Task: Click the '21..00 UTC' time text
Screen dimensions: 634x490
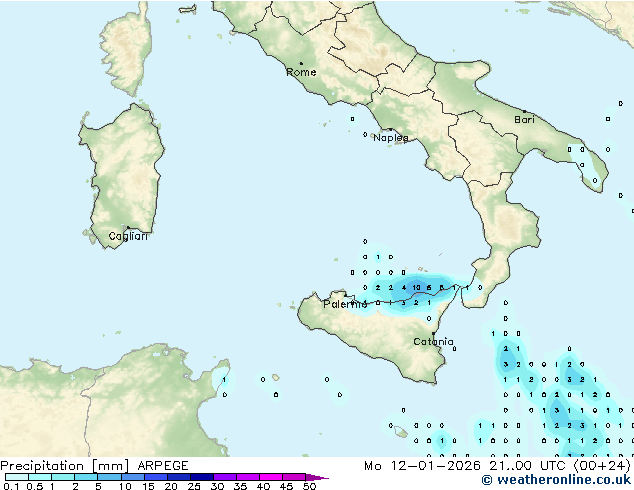Action: coord(527,466)
